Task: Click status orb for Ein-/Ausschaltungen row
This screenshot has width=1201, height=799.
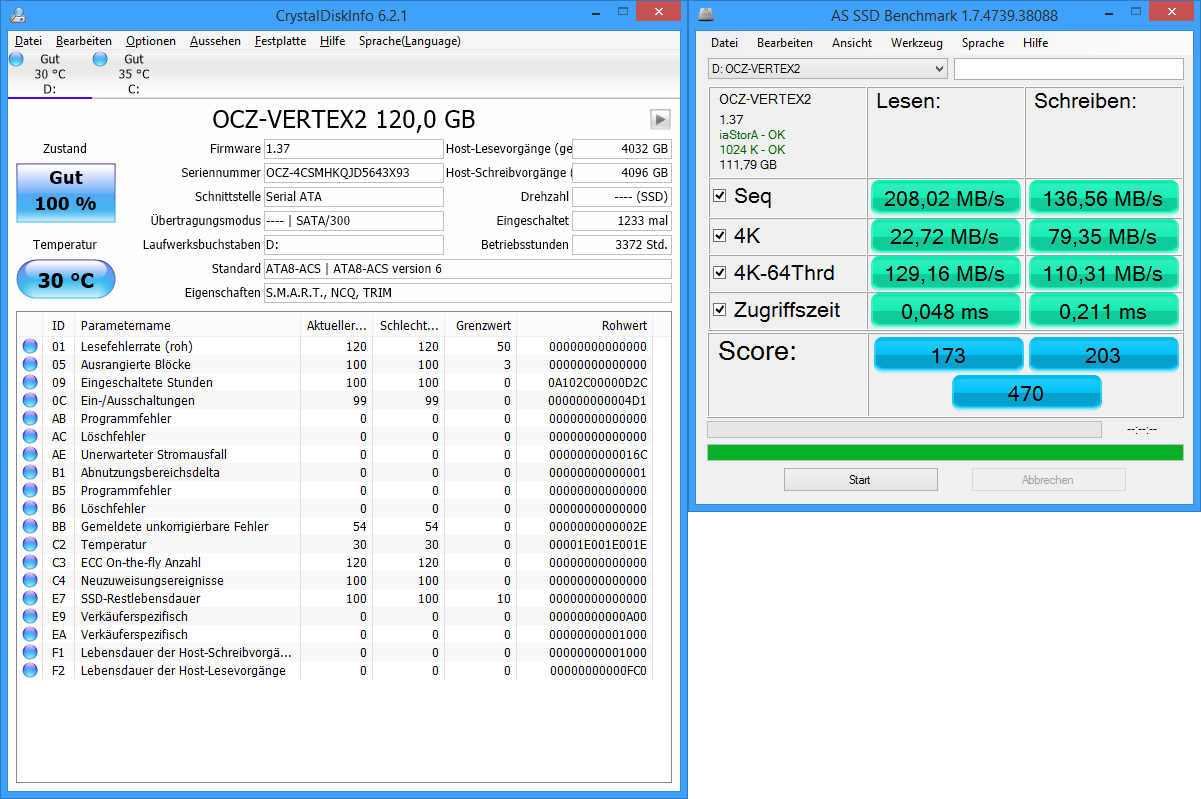Action: pyautogui.click(x=30, y=401)
